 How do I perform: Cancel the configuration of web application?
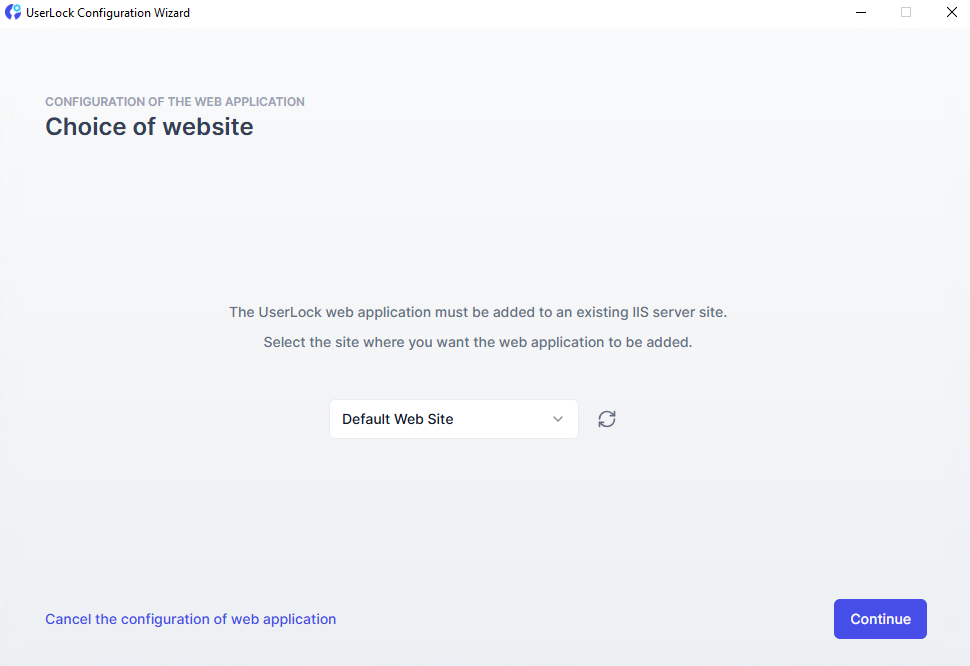coord(191,619)
